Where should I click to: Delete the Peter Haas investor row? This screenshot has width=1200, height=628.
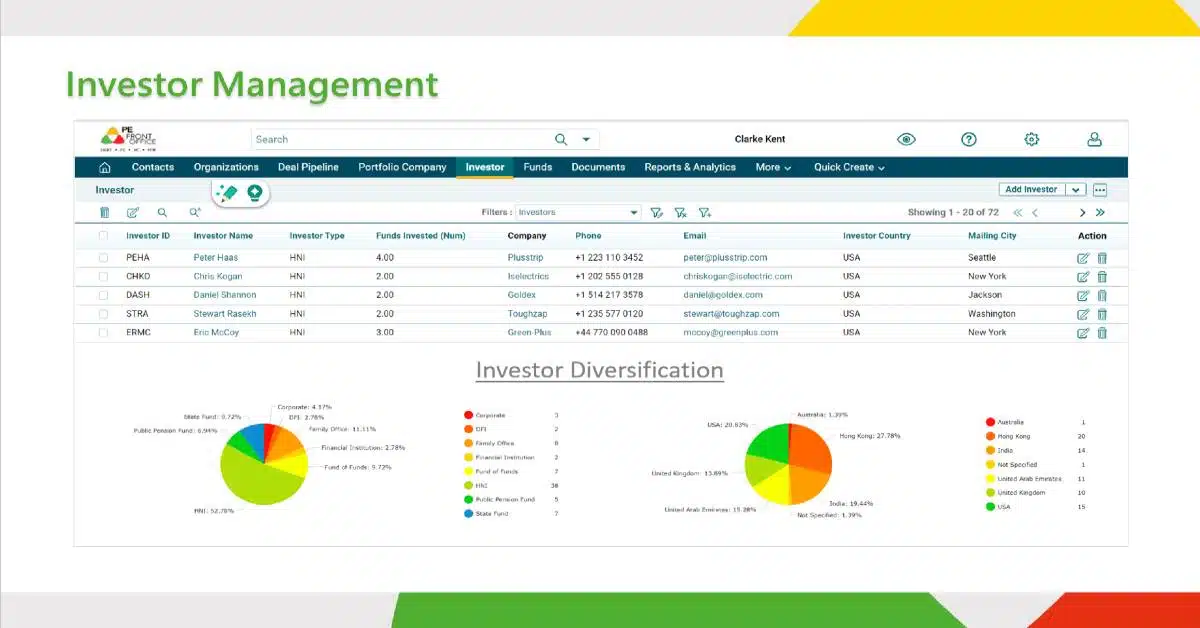pyautogui.click(x=1102, y=258)
